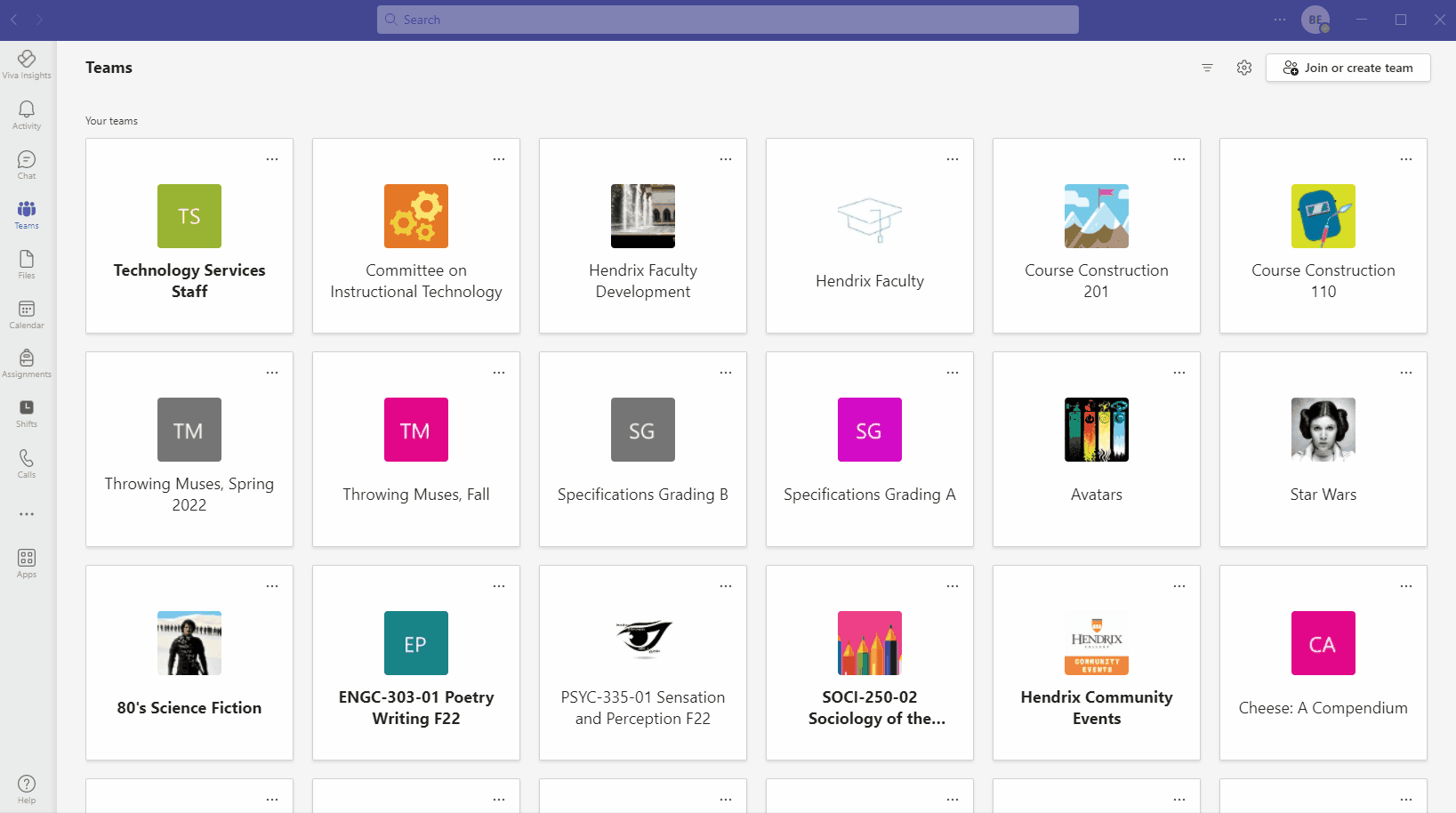The height and width of the screenshot is (813, 1456).
Task: Open Specifications Grading A team
Action: point(870,449)
